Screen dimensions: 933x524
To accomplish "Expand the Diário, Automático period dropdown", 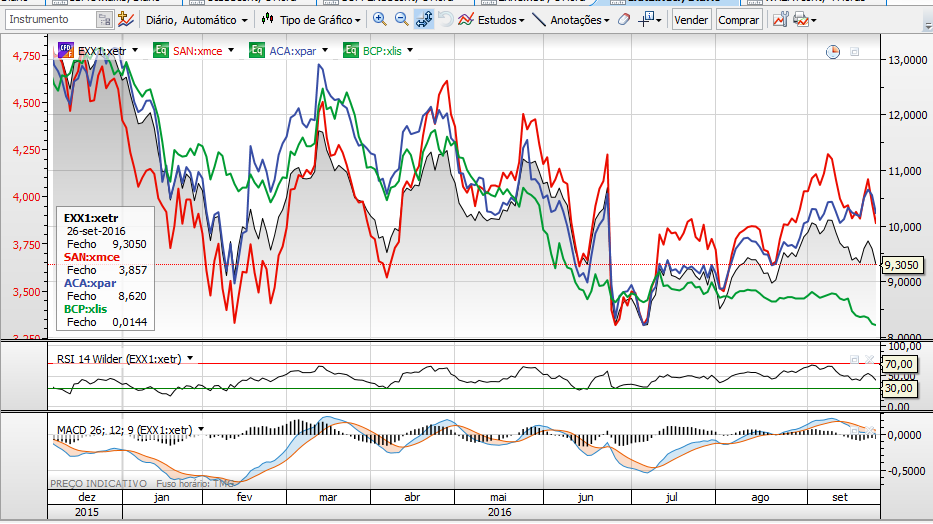I will [x=197, y=20].
